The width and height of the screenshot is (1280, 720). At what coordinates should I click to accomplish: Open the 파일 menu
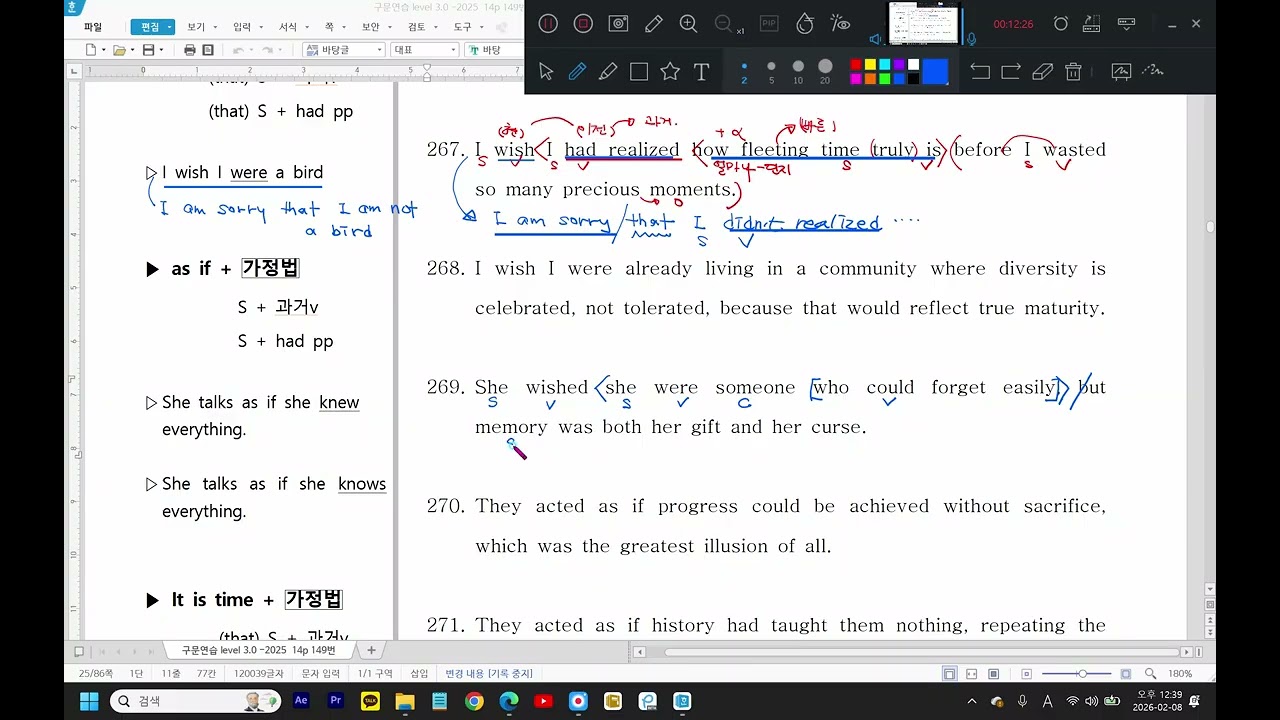pyautogui.click(x=93, y=27)
